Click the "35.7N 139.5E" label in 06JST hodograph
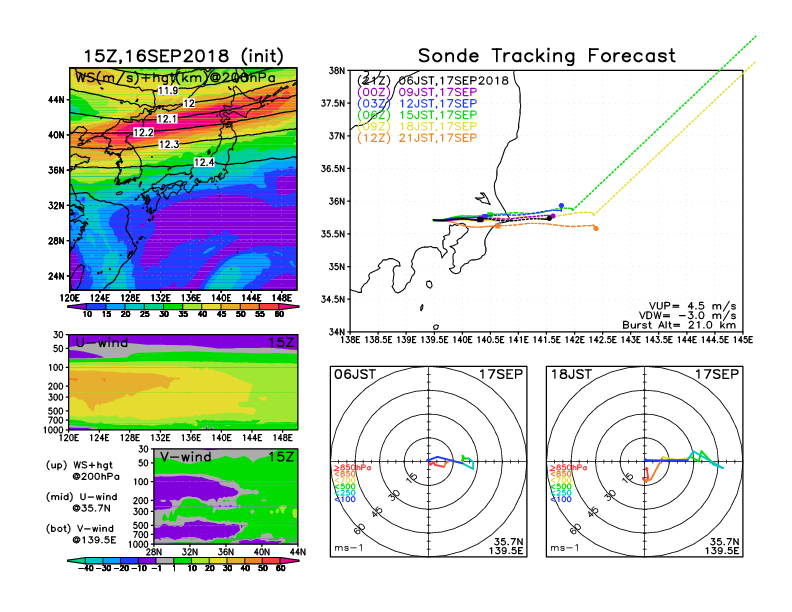 click(506, 546)
